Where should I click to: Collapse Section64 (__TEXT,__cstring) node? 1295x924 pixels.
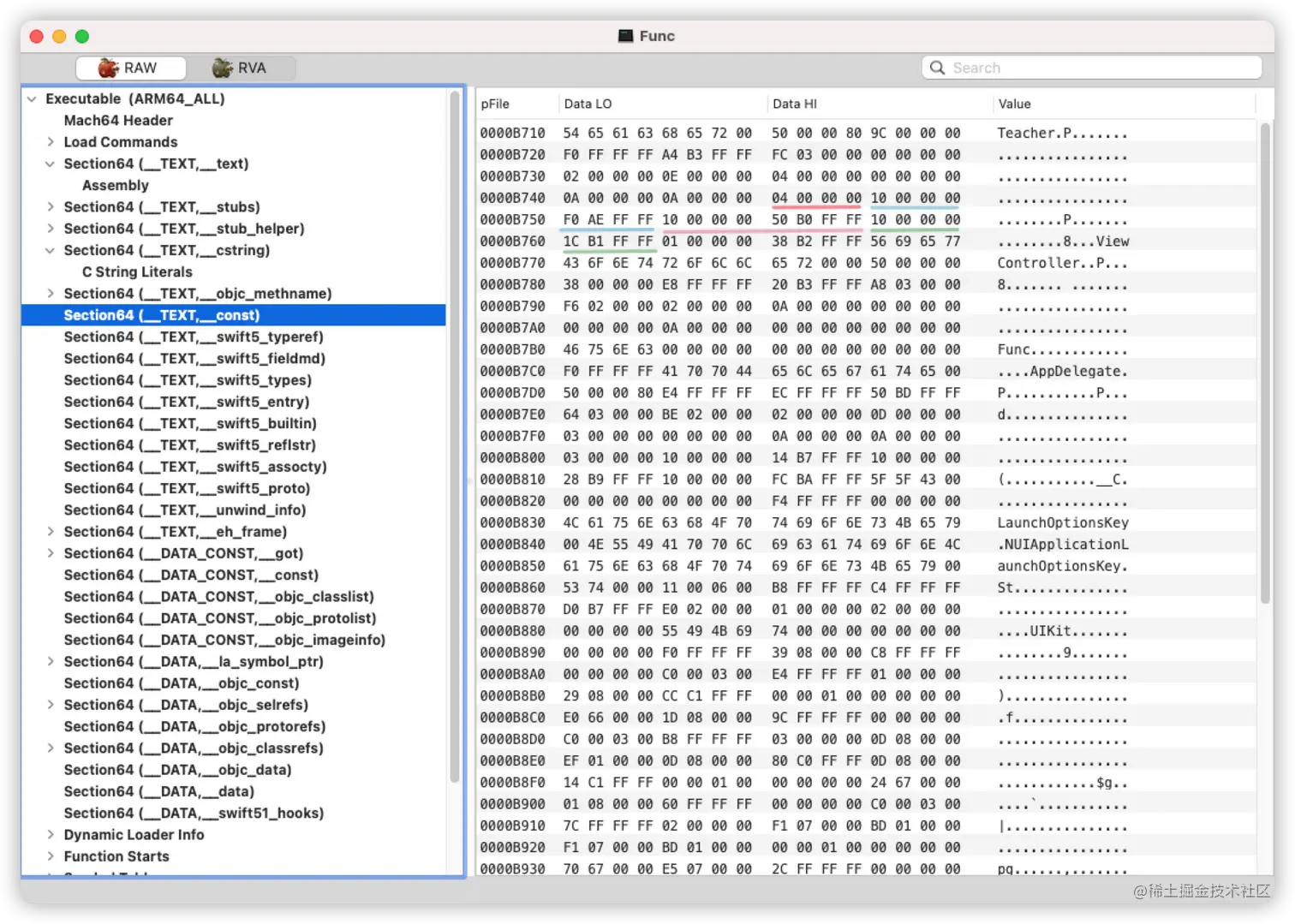coord(51,251)
